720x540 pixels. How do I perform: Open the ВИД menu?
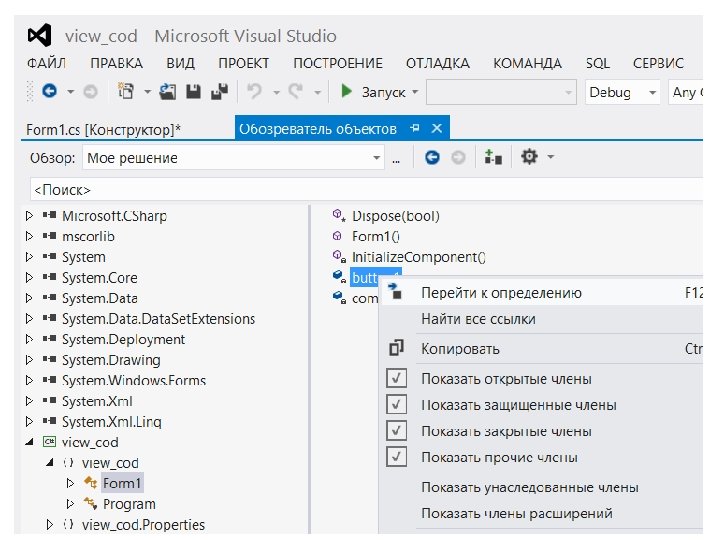pyautogui.click(x=180, y=63)
